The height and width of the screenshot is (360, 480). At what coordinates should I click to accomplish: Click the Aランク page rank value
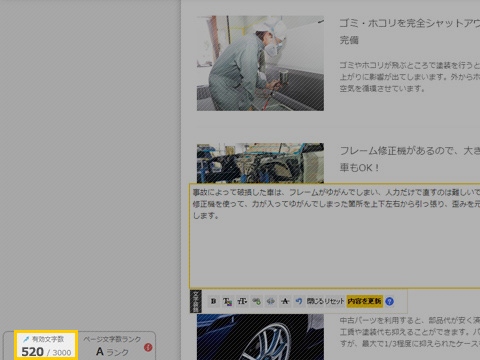click(x=112, y=352)
